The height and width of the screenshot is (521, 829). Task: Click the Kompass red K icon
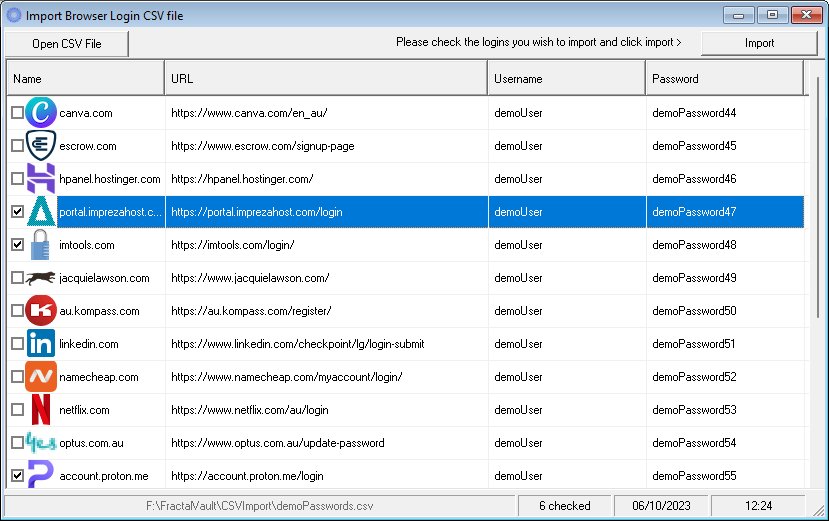click(41, 310)
